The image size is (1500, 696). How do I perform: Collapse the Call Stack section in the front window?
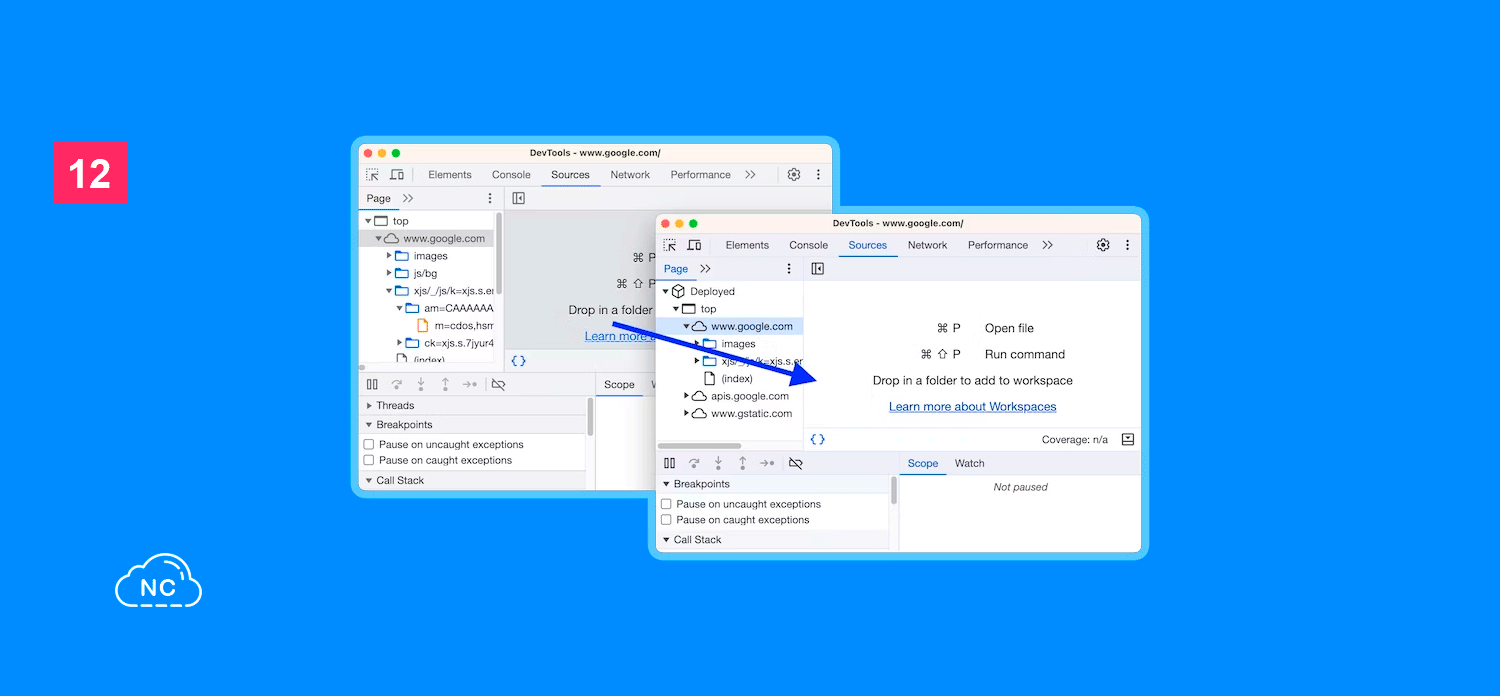[x=665, y=540]
